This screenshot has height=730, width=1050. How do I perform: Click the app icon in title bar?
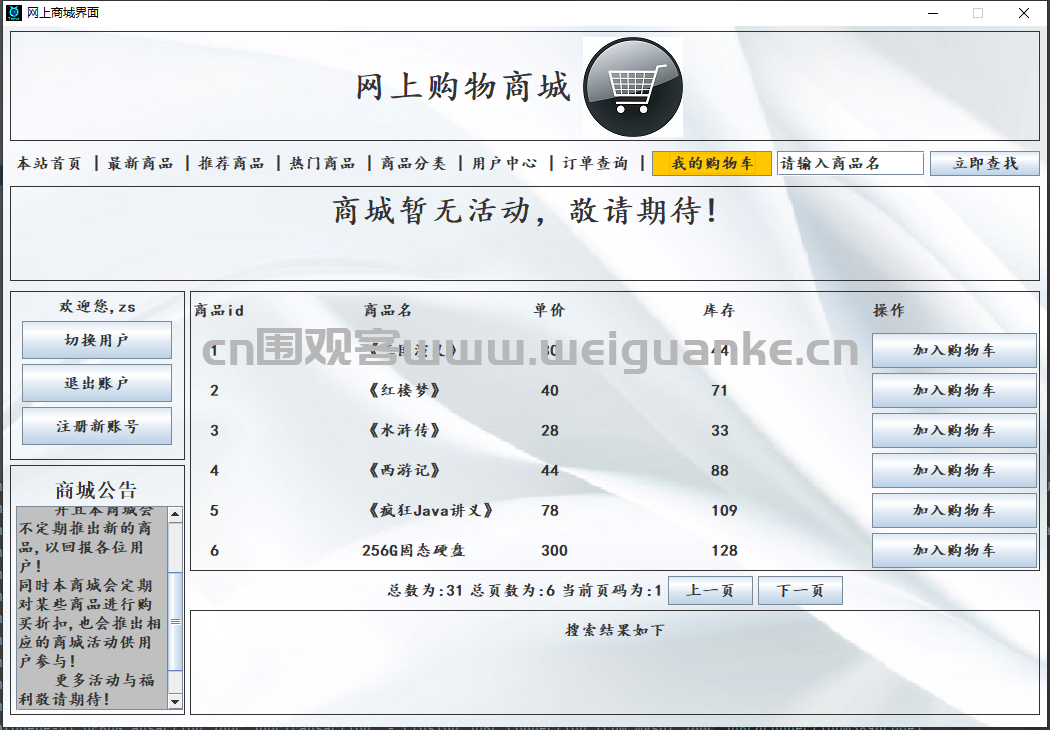coord(13,13)
